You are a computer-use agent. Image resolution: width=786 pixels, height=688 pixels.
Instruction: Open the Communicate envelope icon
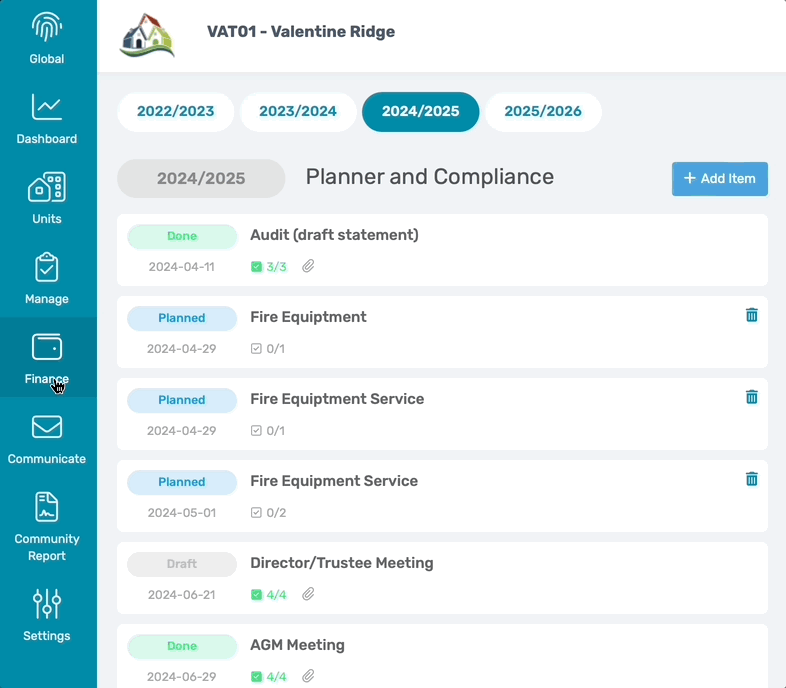point(47,427)
